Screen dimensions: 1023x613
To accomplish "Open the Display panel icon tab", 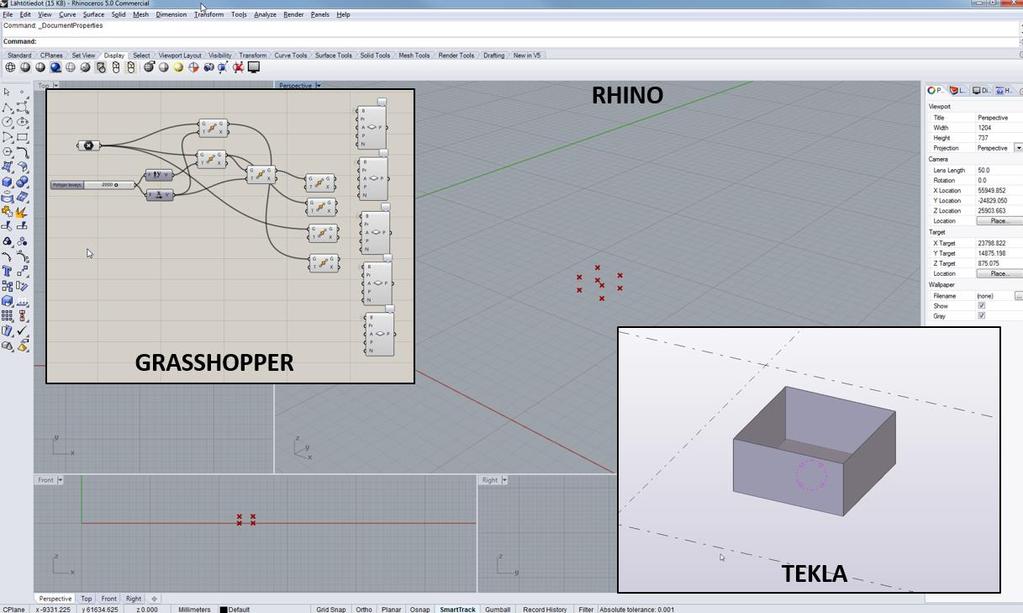I will pos(981,91).
